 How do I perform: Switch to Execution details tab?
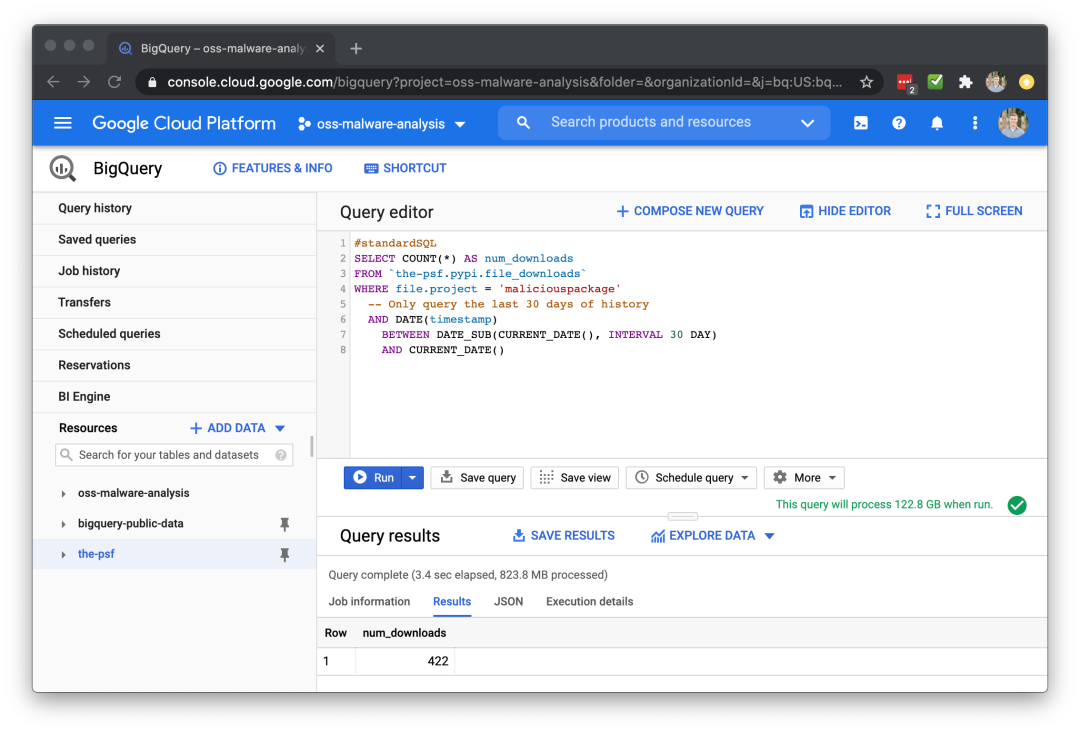pyautogui.click(x=590, y=601)
